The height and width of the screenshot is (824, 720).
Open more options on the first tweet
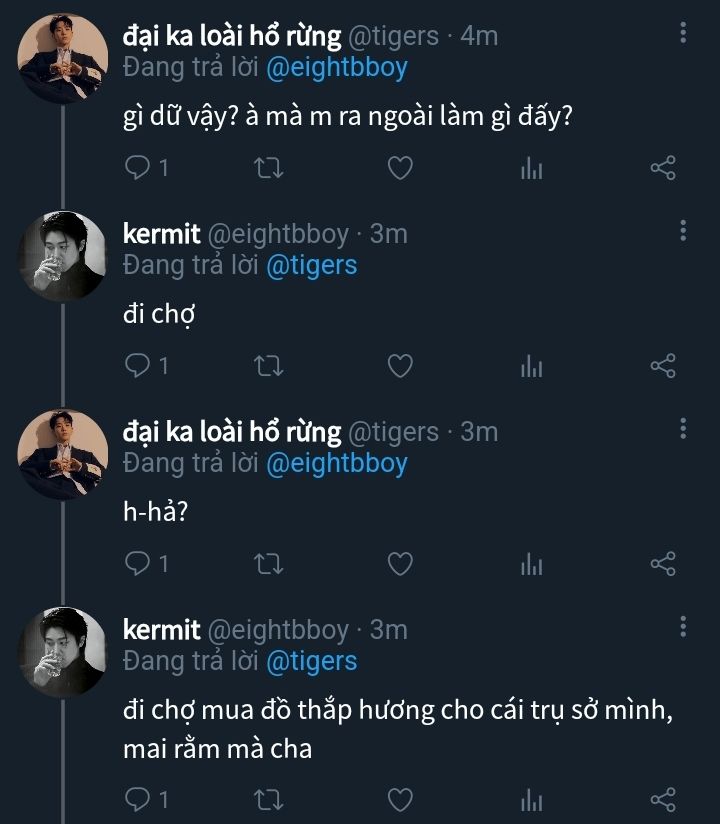(683, 34)
